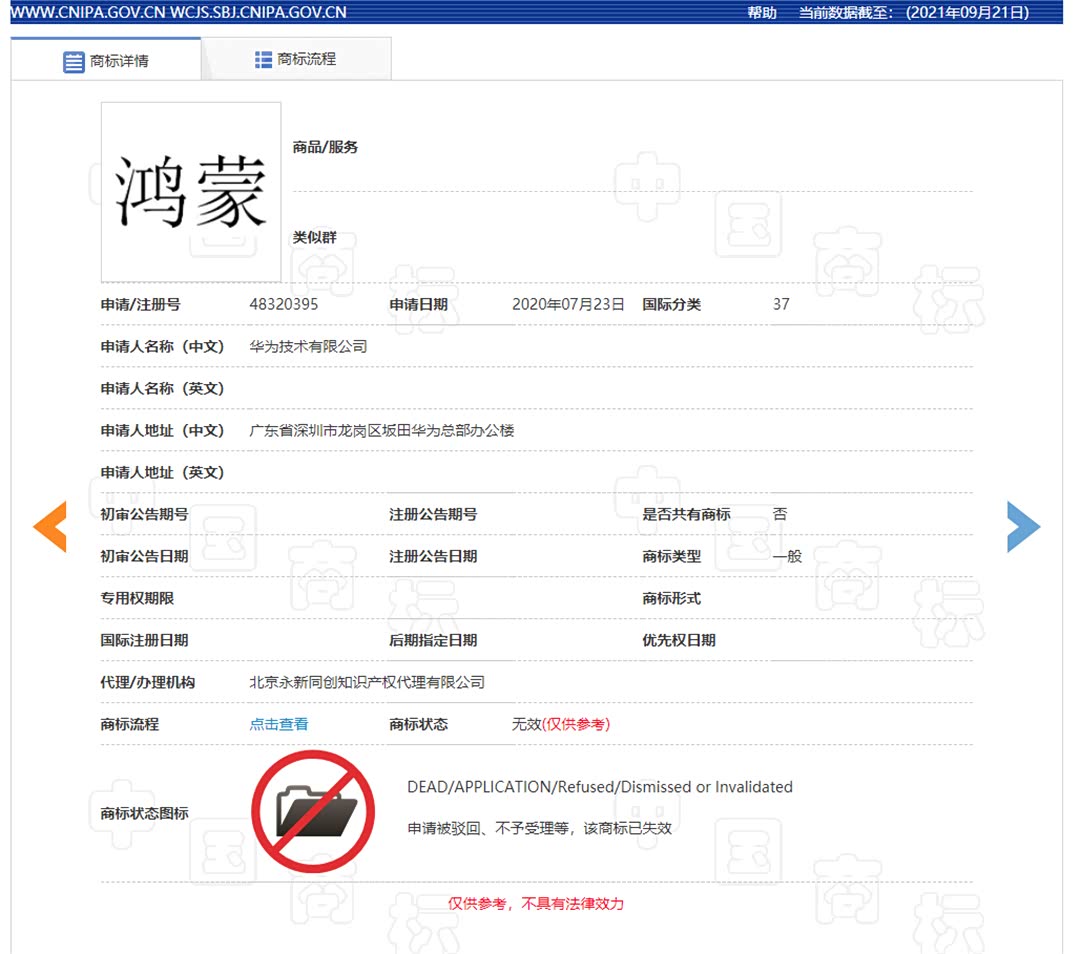The height and width of the screenshot is (954, 1080).
Task: Click the 鸿蒙 trademark image thumbnail
Action: (190, 192)
